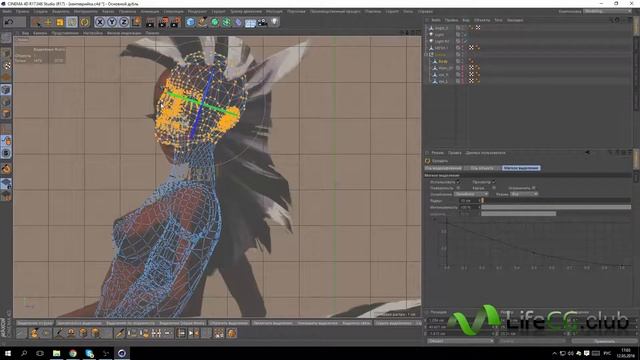Open Render Settings clapperboard icon
This screenshot has width=640, height=360.
point(175,22)
